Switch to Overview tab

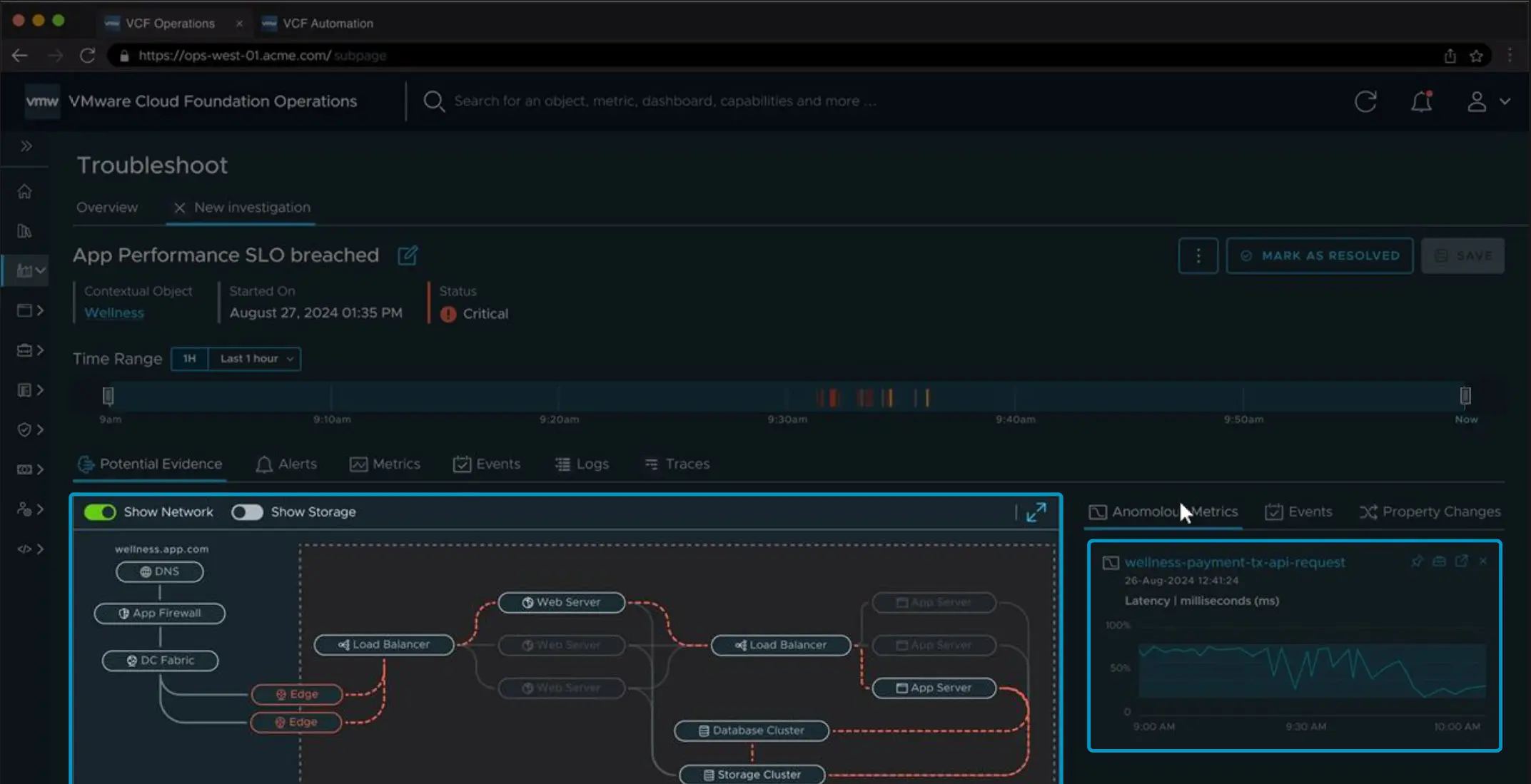(x=107, y=208)
